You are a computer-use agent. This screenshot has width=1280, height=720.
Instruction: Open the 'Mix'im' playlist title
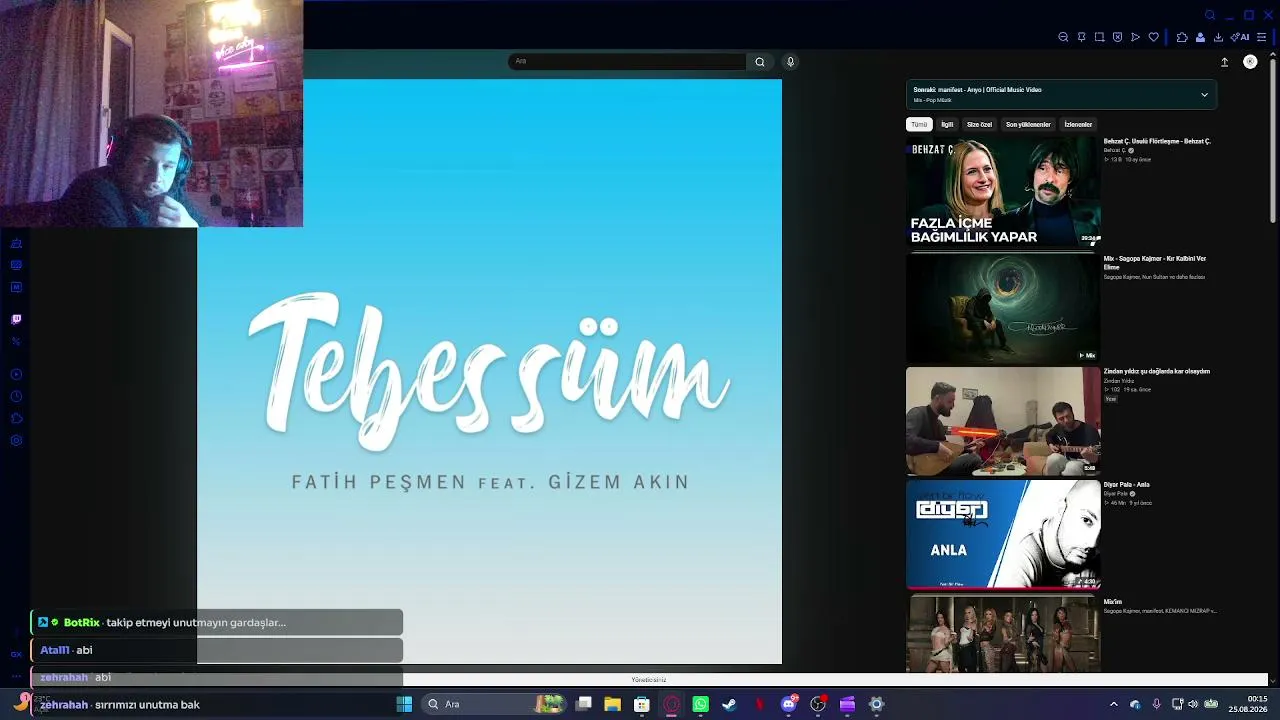(x=1113, y=602)
